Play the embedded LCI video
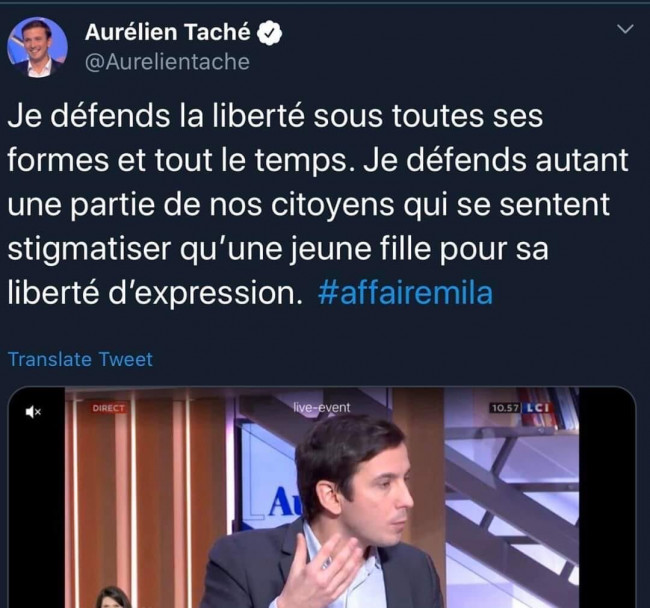This screenshot has height=608, width=650. pos(322,497)
